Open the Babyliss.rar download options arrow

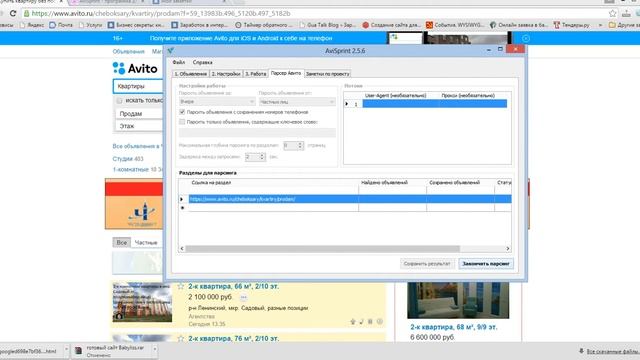pos(155,350)
